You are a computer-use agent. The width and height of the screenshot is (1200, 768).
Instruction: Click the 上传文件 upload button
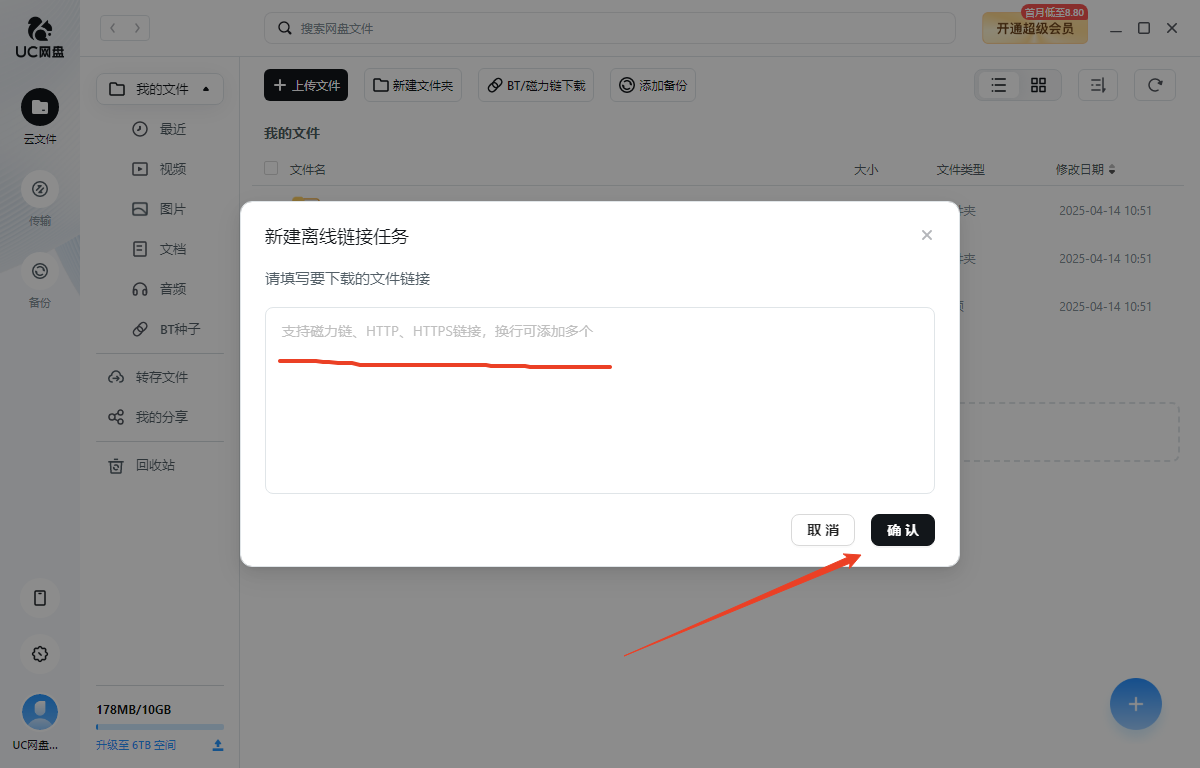point(306,85)
